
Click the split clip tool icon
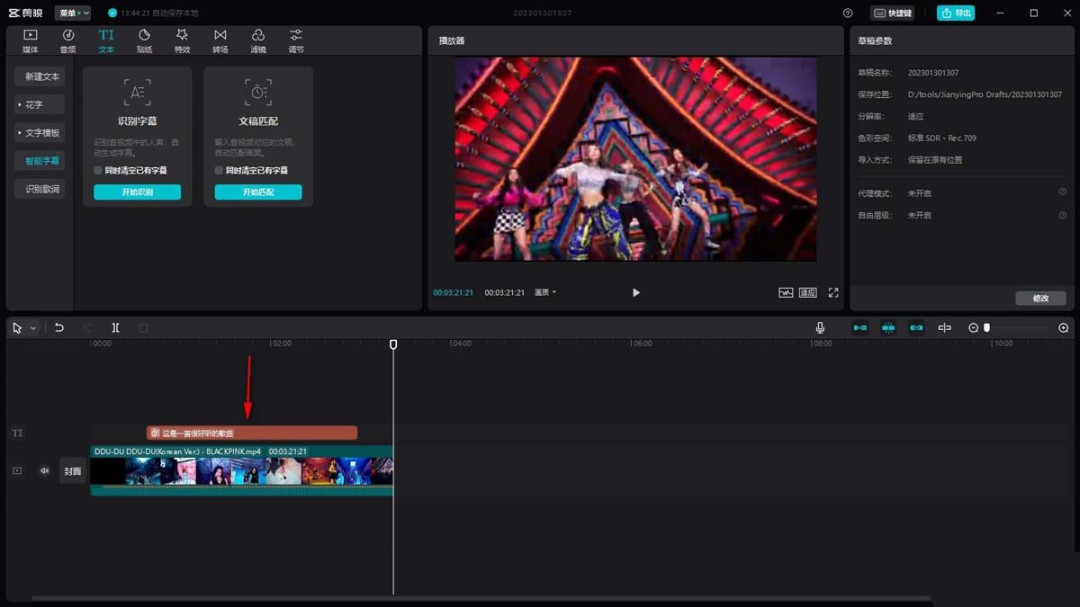pos(115,327)
